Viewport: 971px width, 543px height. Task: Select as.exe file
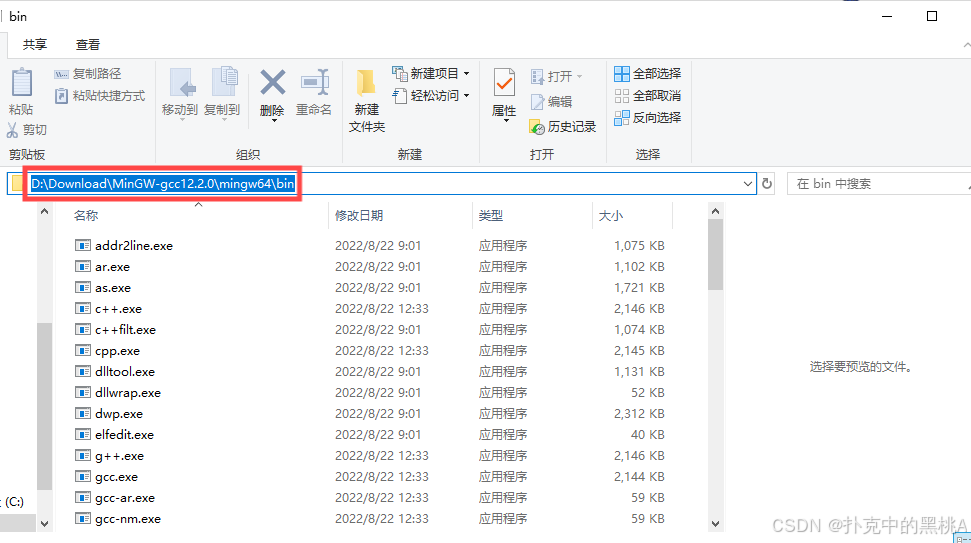point(113,287)
